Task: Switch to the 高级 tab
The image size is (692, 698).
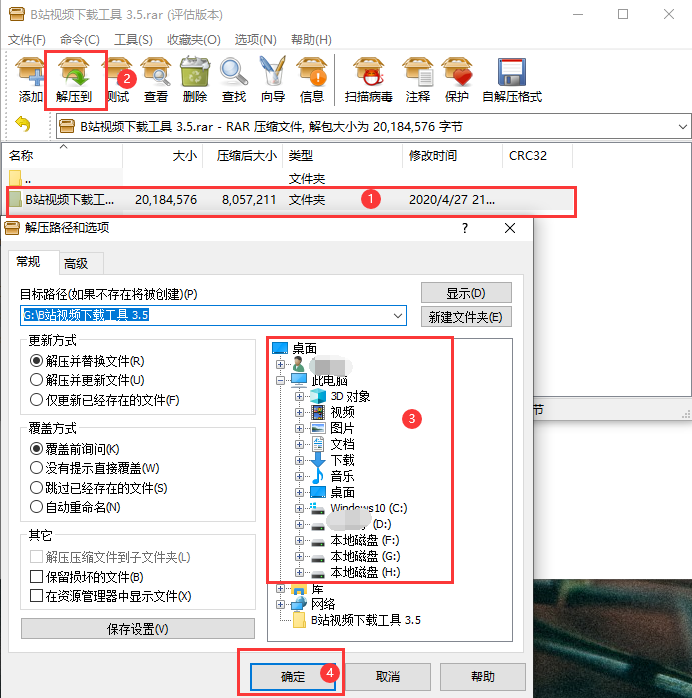Action: [x=81, y=264]
